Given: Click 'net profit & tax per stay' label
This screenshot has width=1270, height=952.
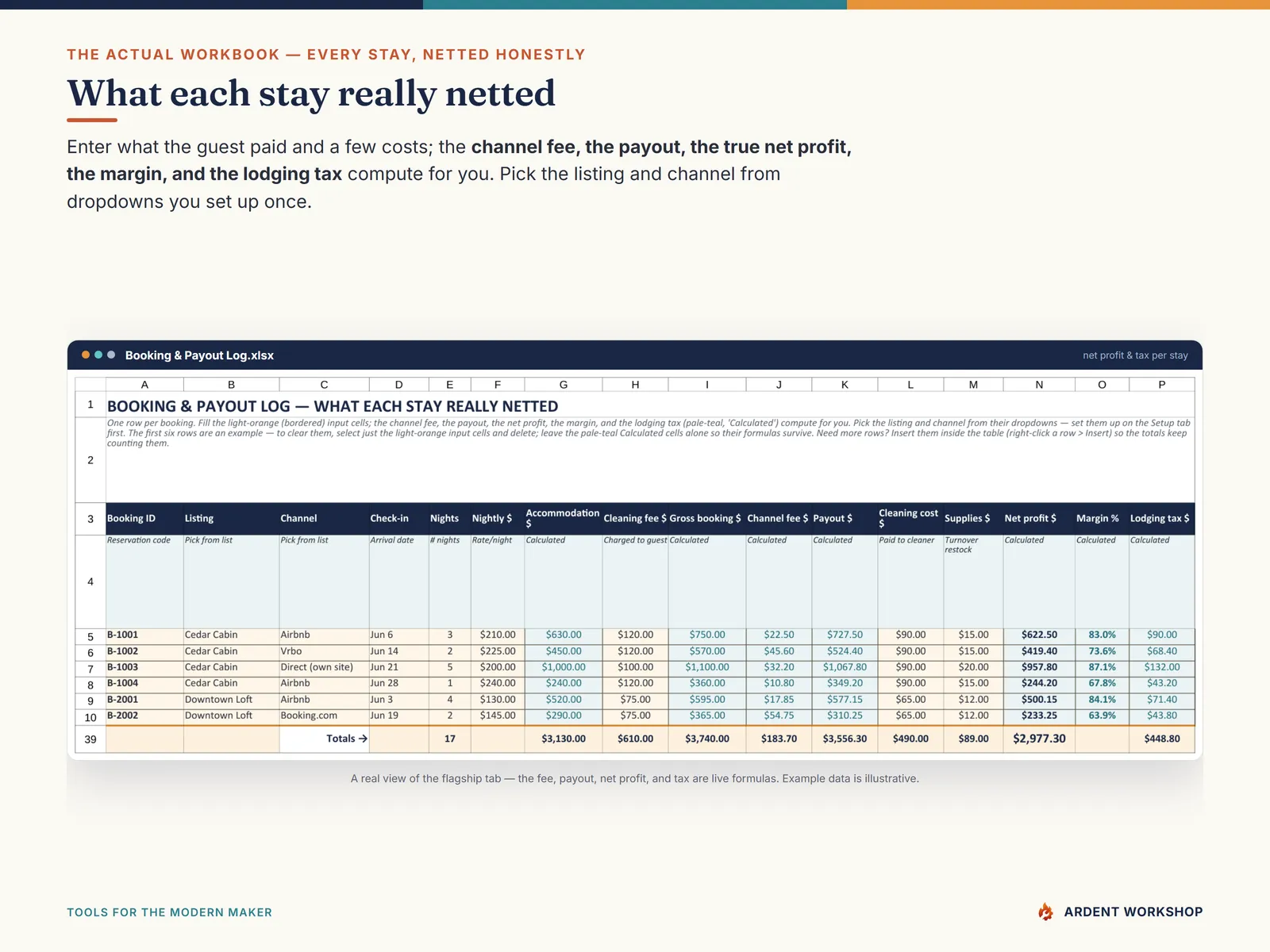Looking at the screenshot, I should tap(1135, 355).
